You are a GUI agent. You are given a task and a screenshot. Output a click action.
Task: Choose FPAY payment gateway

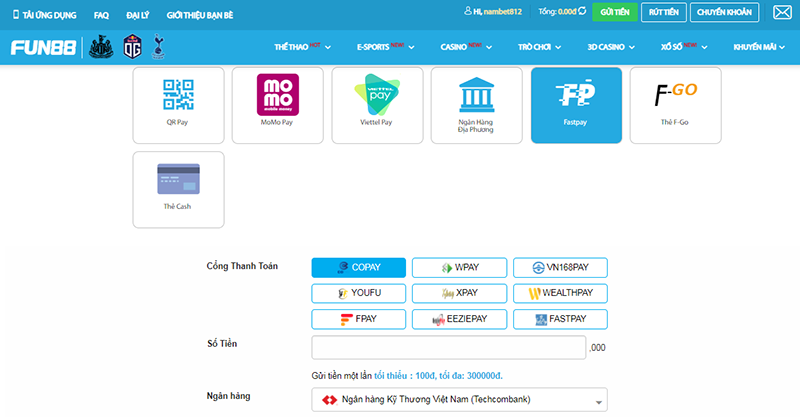point(359,319)
